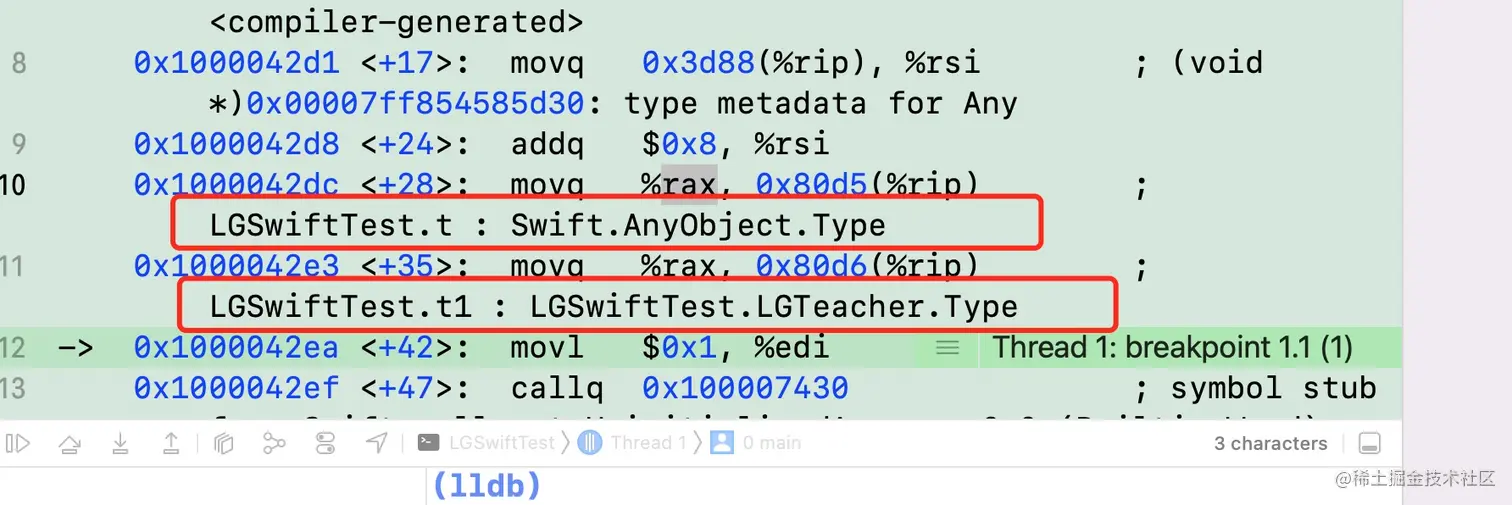Click the breakpoint 1.1 annotation menu icon
Viewport: 1512px width, 505px height.
[947, 348]
